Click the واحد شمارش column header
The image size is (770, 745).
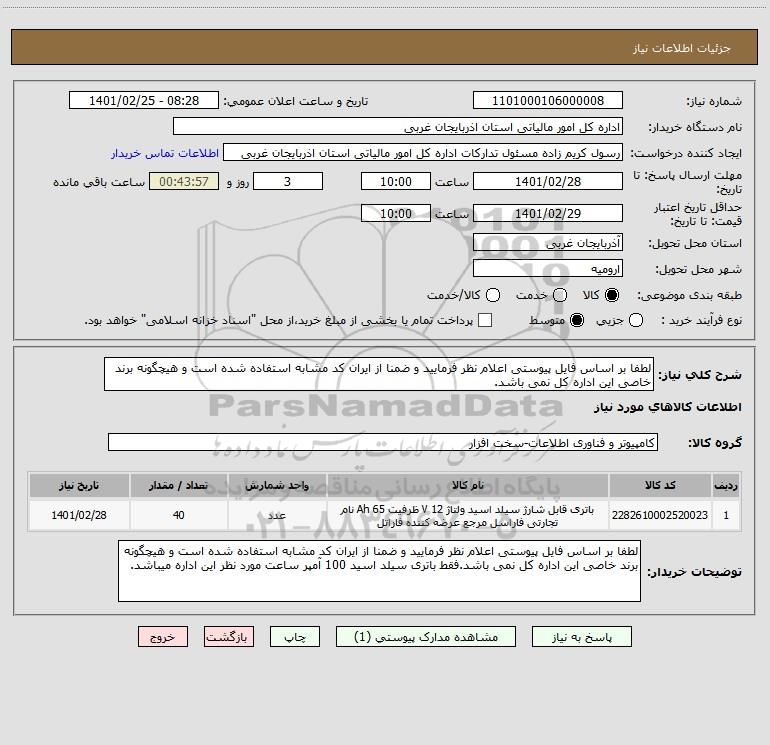pyautogui.click(x=277, y=485)
